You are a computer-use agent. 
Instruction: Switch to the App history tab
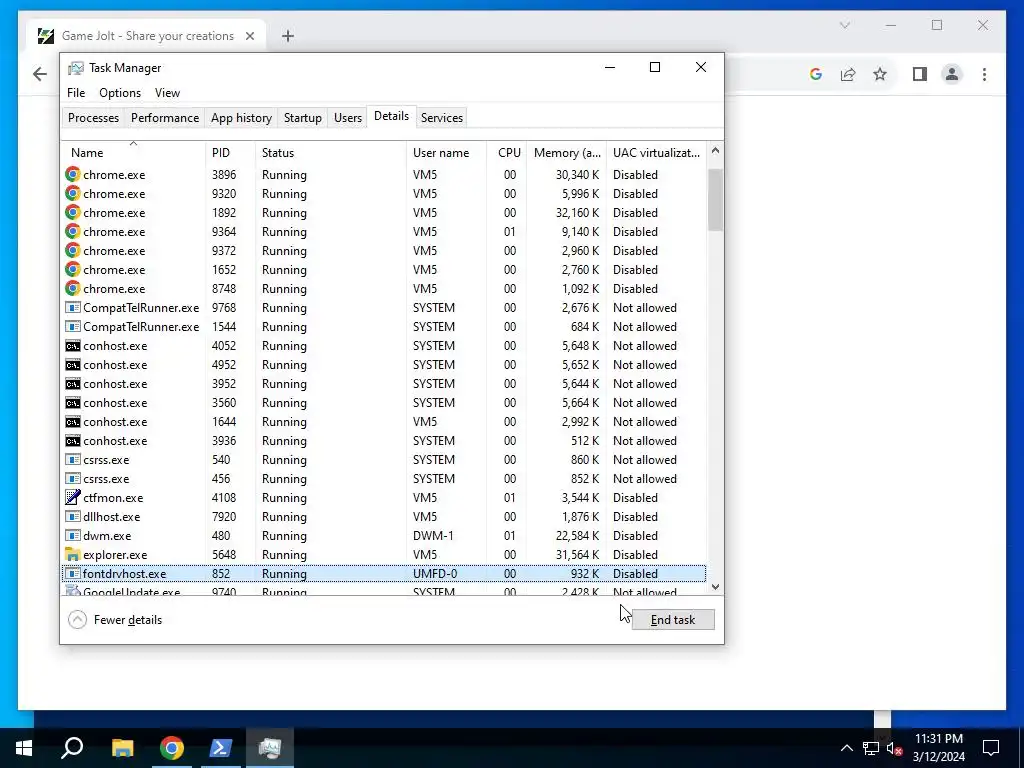[x=241, y=118]
